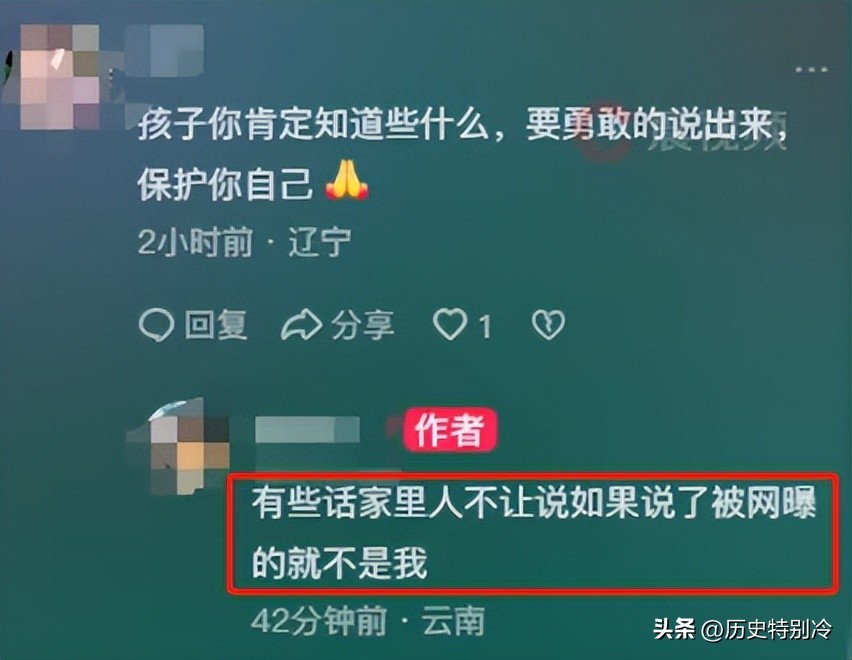Open the three-dot more options menu
This screenshot has width=852, height=660.
(812, 70)
